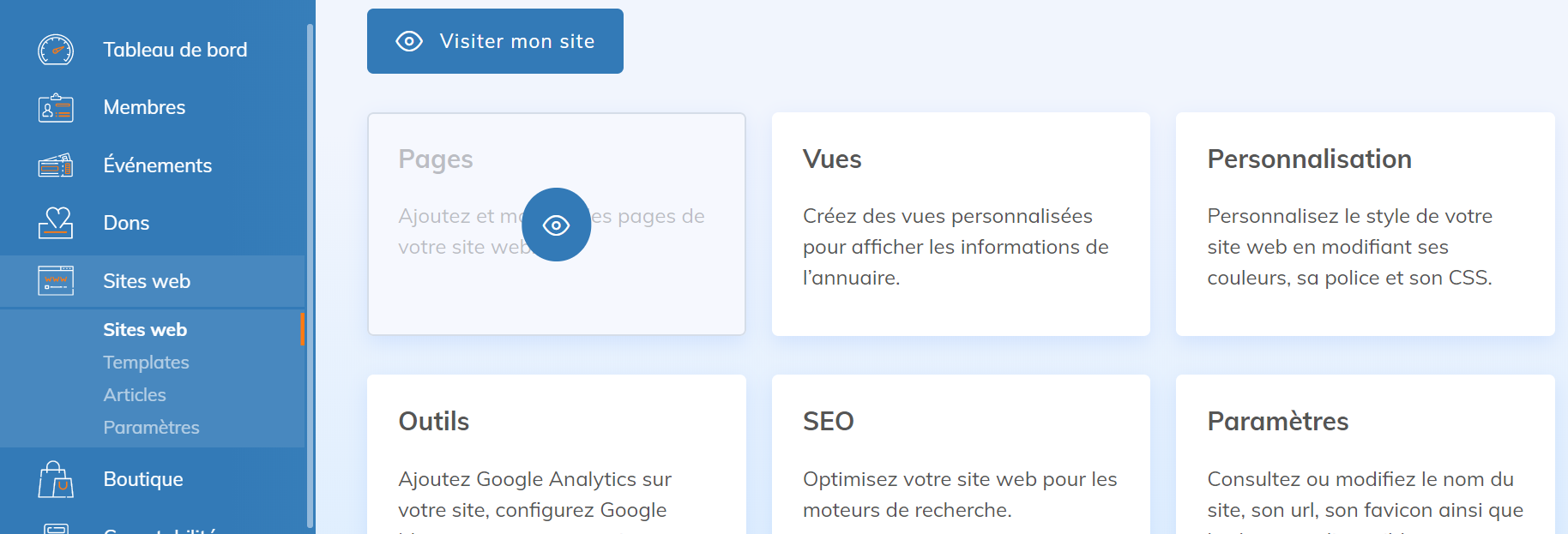
Task: Click the Sites web browser icon
Action: click(56, 281)
